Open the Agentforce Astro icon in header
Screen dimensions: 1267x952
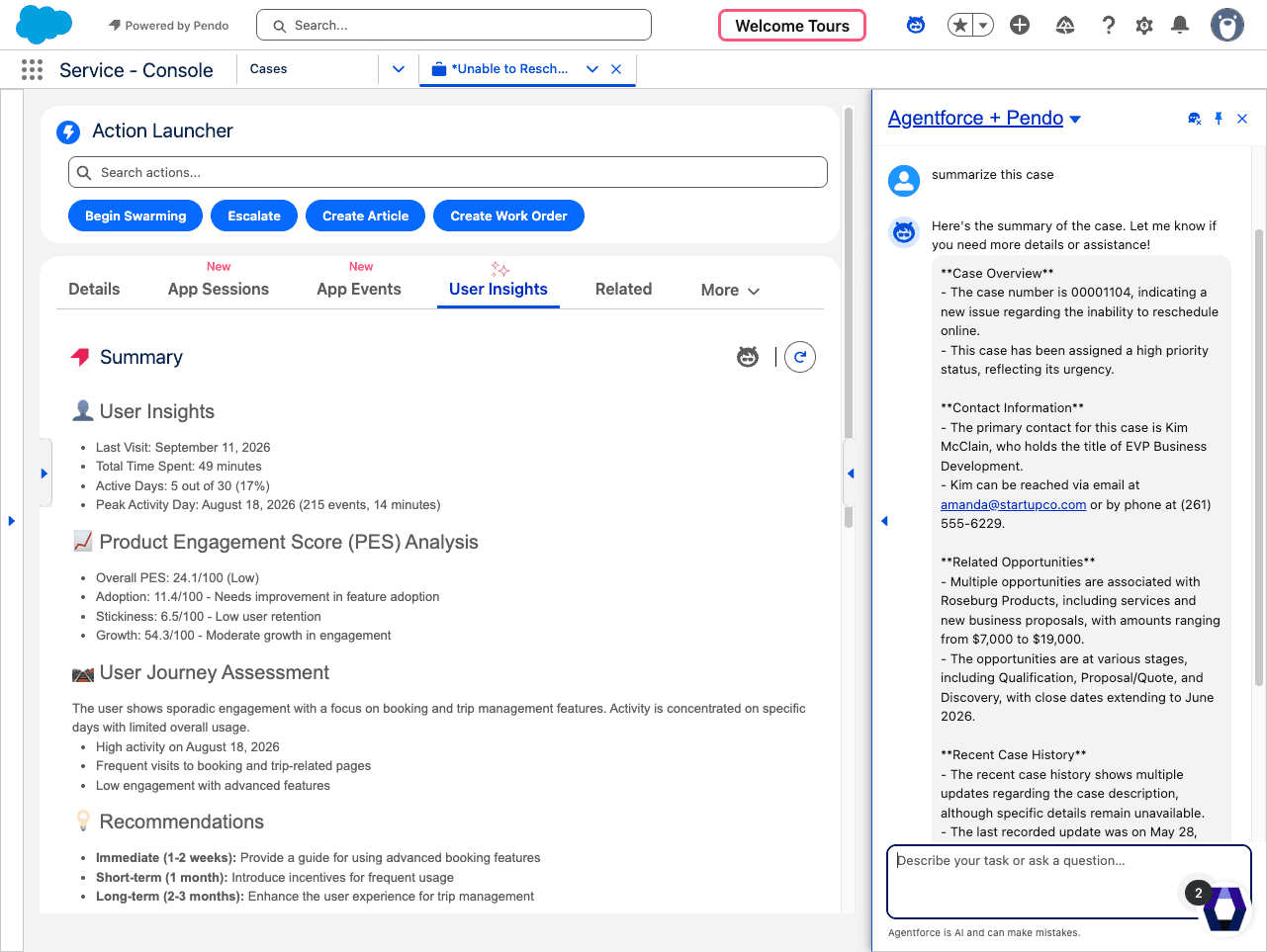(916, 25)
